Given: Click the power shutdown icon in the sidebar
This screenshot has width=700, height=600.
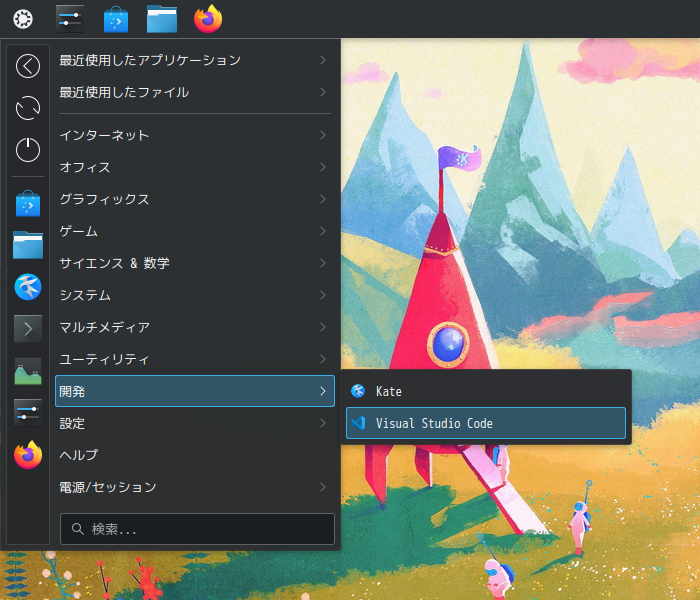Looking at the screenshot, I should [x=28, y=150].
